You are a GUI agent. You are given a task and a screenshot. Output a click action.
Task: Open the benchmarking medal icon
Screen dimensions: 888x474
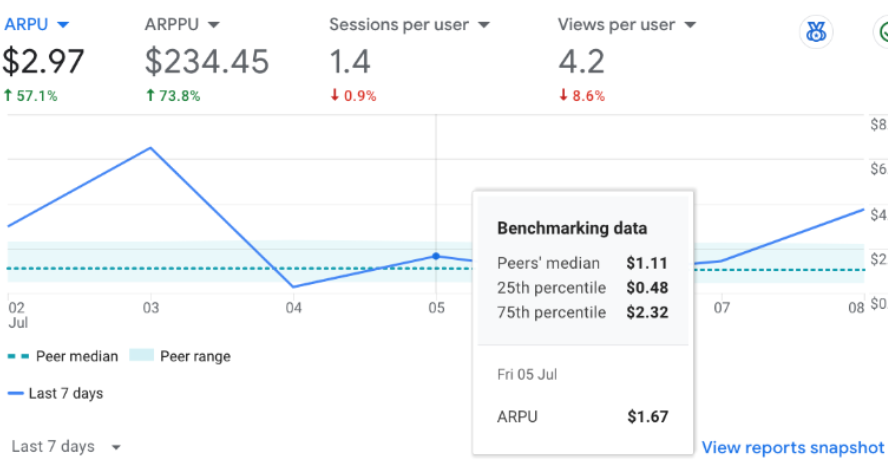pos(816,32)
